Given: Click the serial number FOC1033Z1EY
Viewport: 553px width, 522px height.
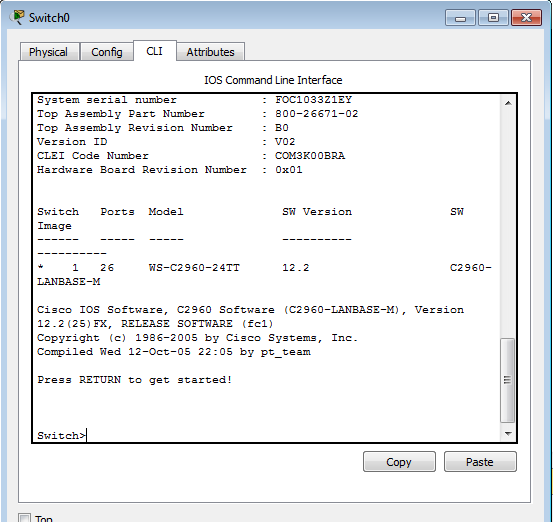Looking at the screenshot, I should [x=313, y=100].
